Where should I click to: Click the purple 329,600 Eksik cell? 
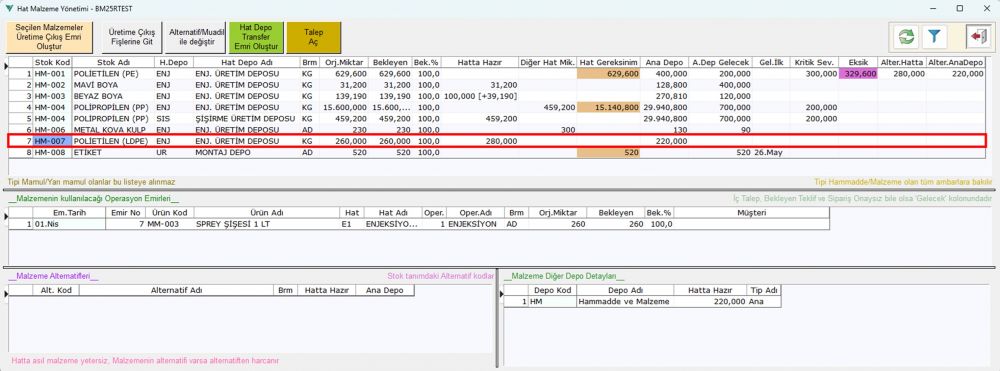(858, 74)
